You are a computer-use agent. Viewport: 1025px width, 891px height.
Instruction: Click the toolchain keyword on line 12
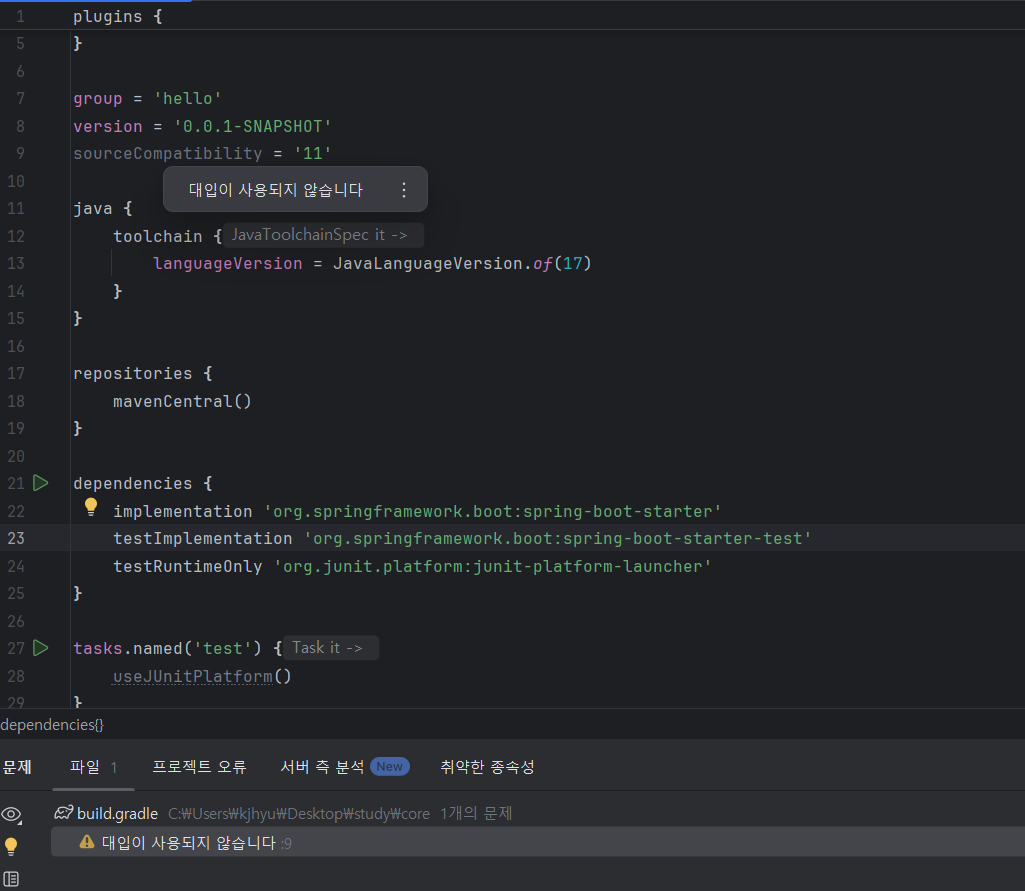tap(158, 236)
